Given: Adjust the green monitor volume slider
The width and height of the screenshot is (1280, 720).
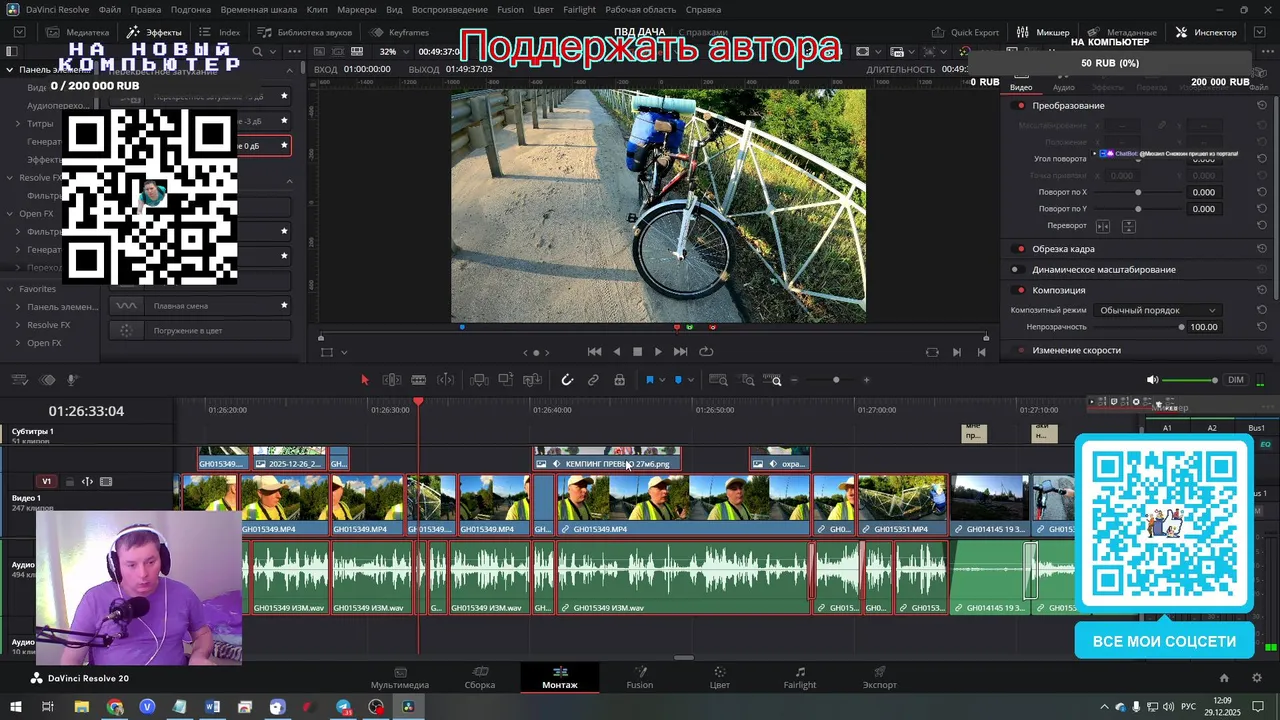Looking at the screenshot, I should (x=1190, y=380).
